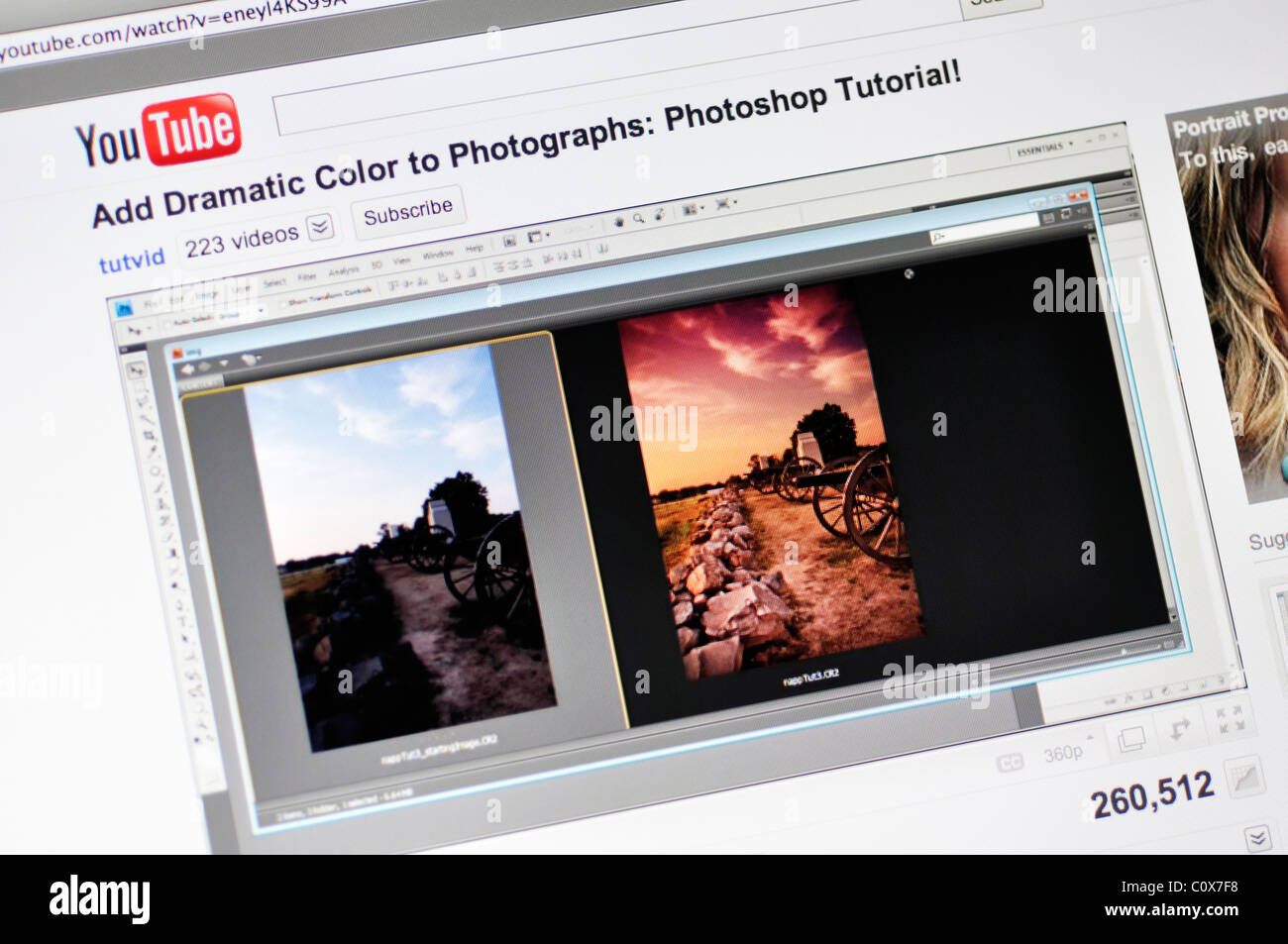The height and width of the screenshot is (944, 1288).
Task: Subscribe to the tutvid channel
Action: [407, 211]
